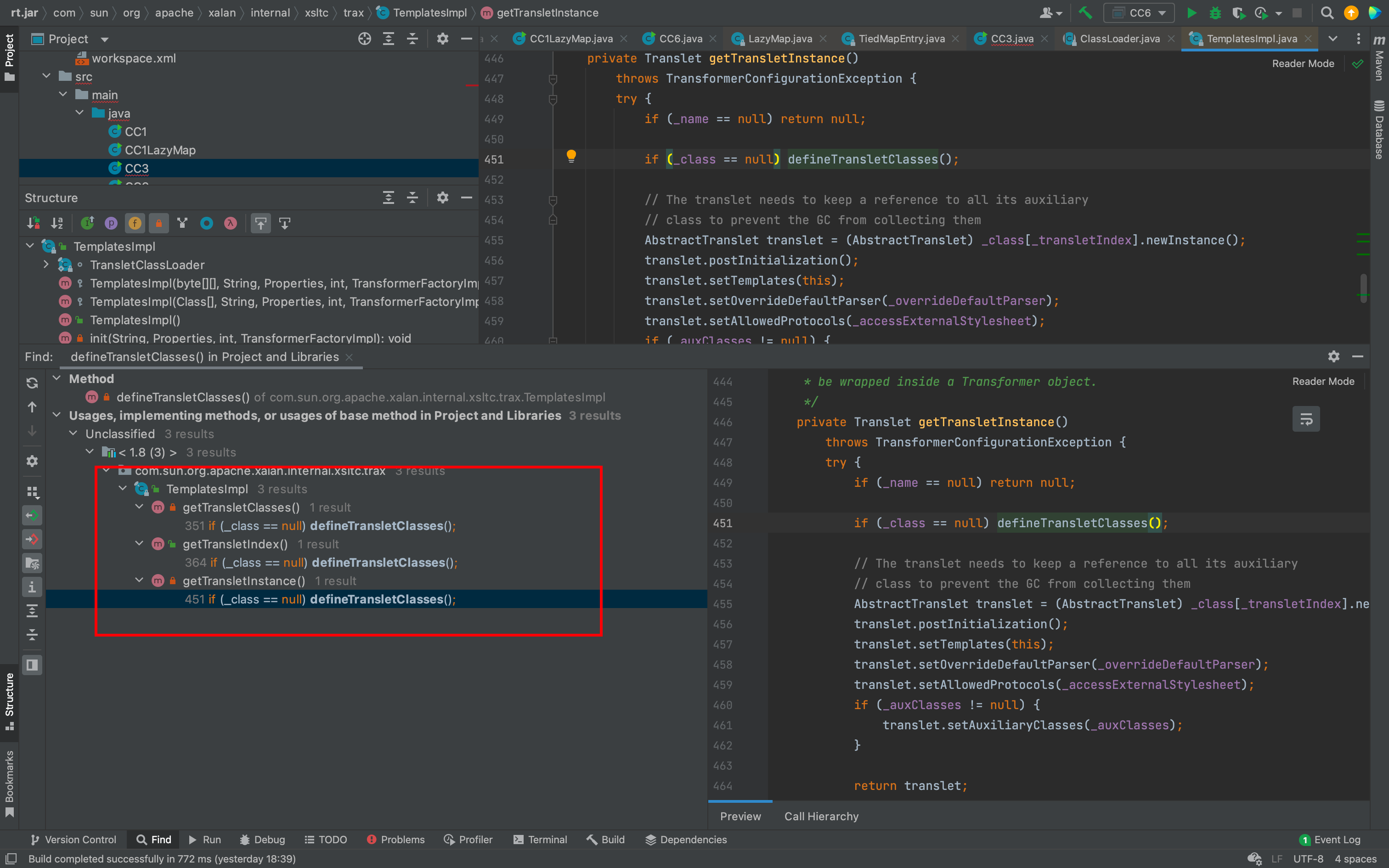
Task: Toggle Sort Alphabetically in Structure
Action: coord(57,223)
